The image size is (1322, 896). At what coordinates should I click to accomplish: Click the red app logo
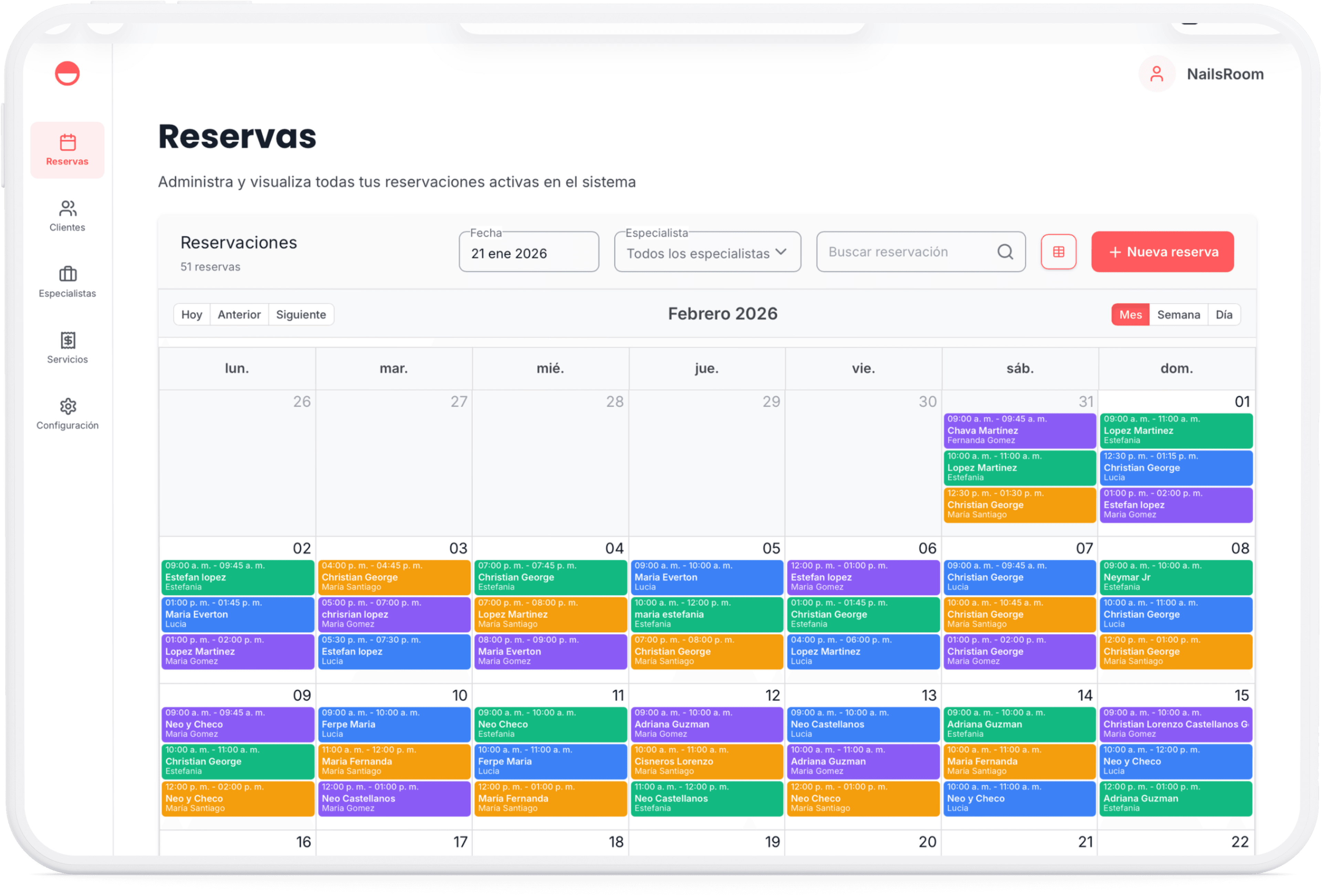pos(67,74)
